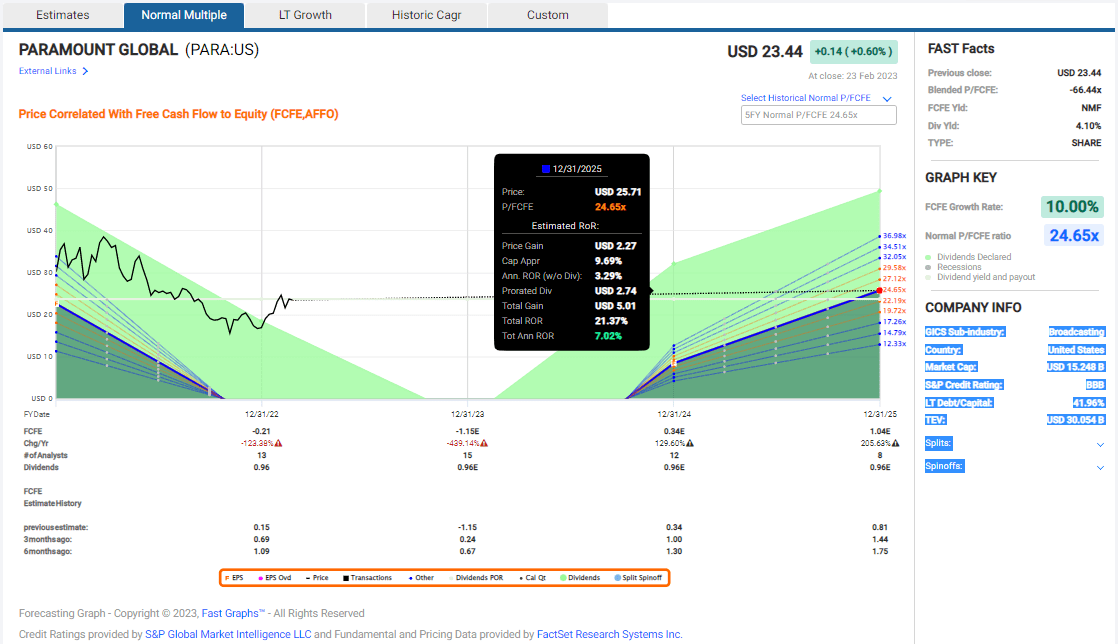1118x644 pixels.
Task: Toggle the Dividends Declared legend item
Action: click(968, 257)
